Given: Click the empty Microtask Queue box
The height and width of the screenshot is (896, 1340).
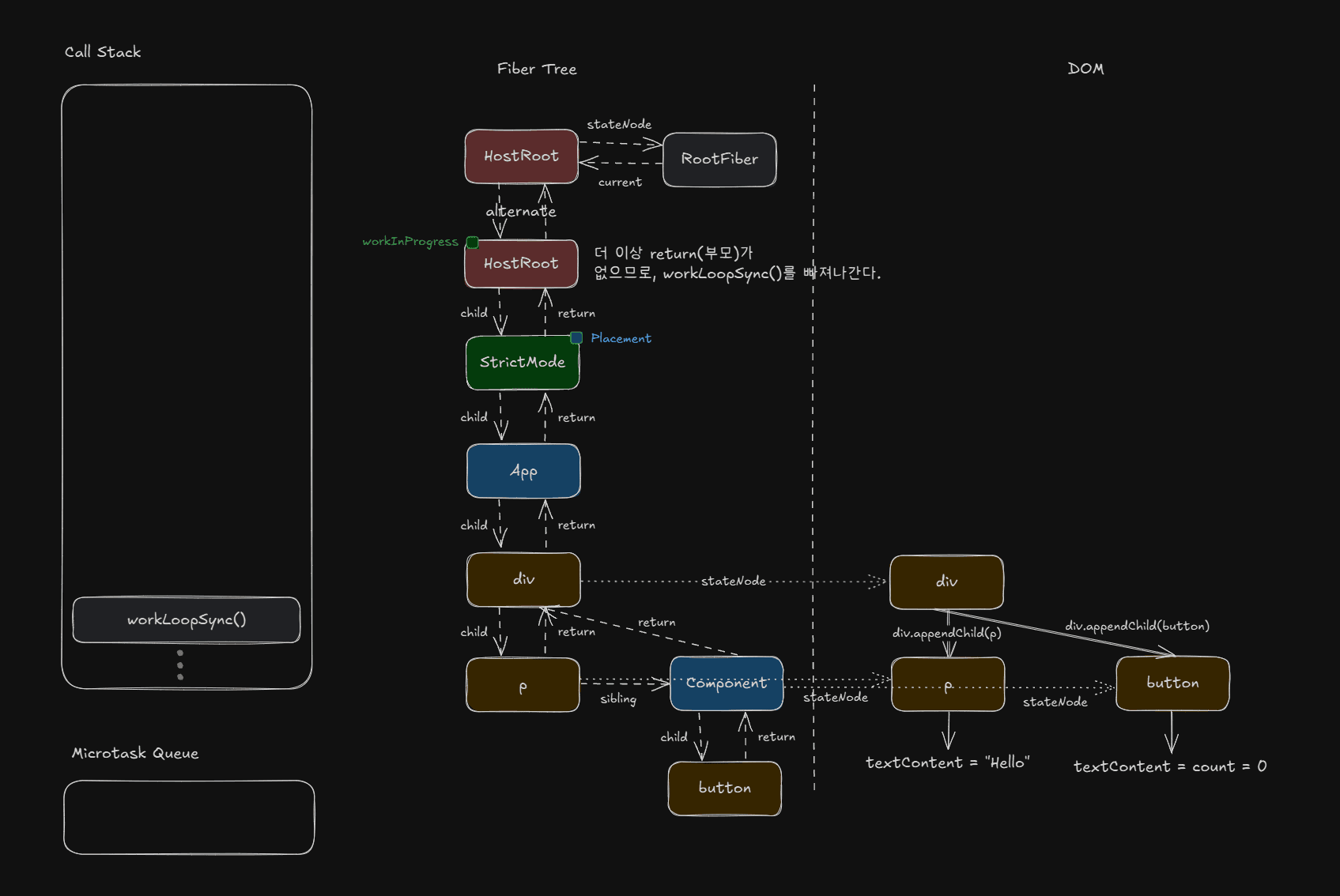Looking at the screenshot, I should click(x=189, y=817).
